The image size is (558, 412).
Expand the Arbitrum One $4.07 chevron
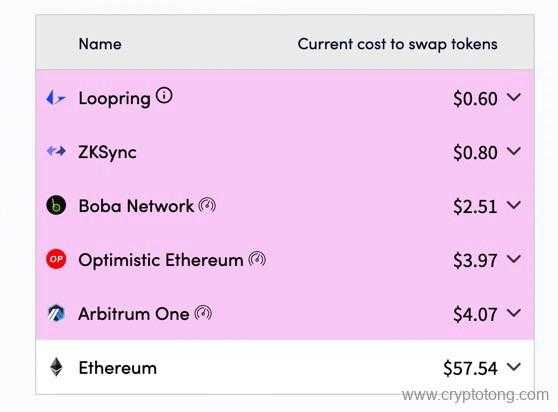click(514, 313)
